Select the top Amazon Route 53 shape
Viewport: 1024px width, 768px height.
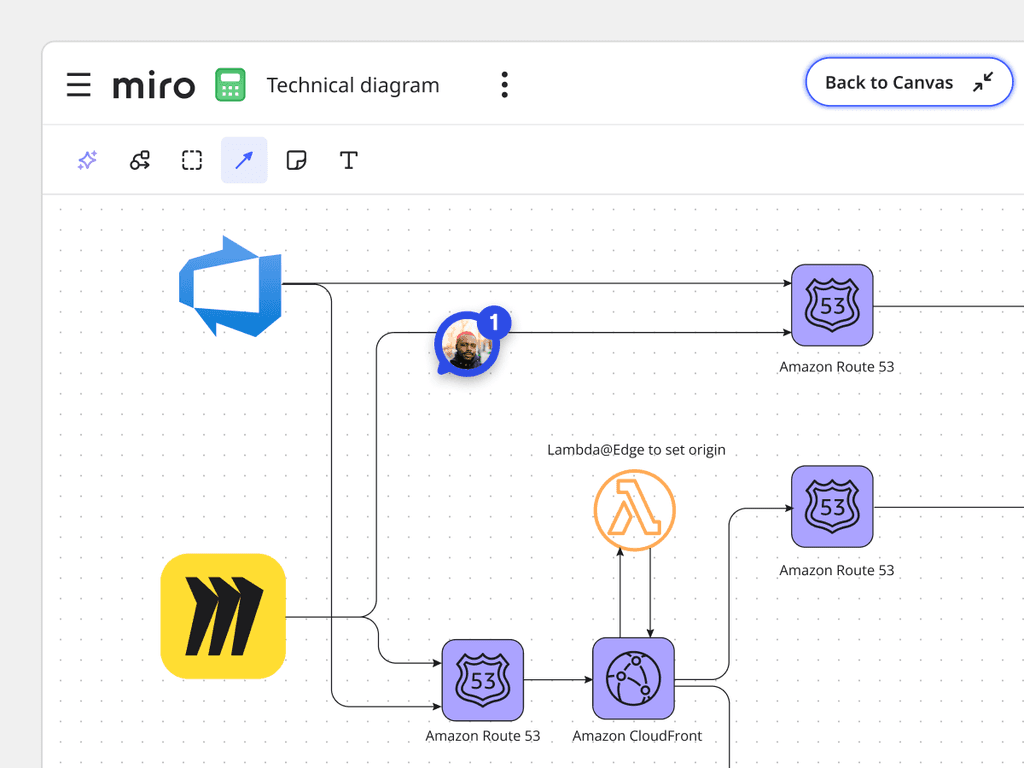click(832, 305)
